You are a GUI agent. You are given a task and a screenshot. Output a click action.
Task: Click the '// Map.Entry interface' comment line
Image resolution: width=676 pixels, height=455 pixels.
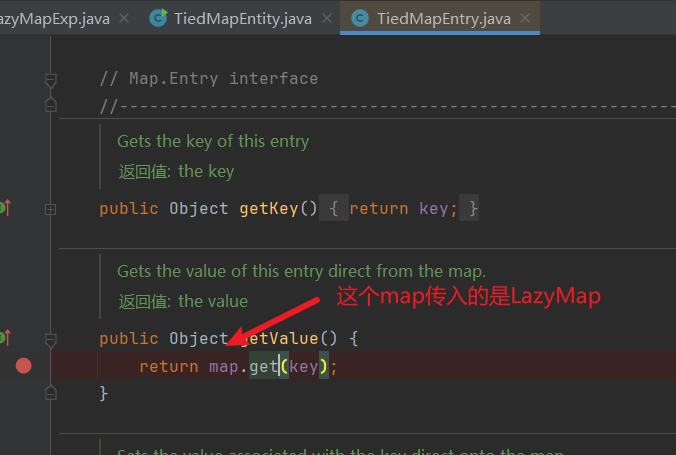pos(209,78)
